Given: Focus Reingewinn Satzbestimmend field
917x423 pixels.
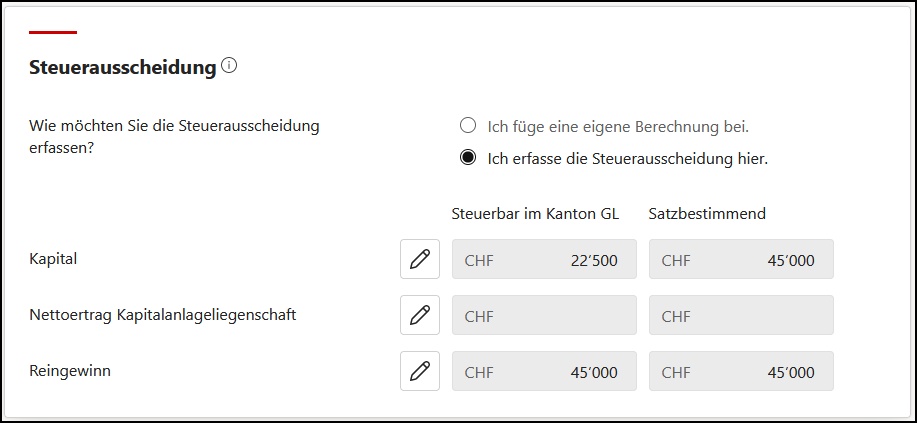Looking at the screenshot, I should click(742, 371).
